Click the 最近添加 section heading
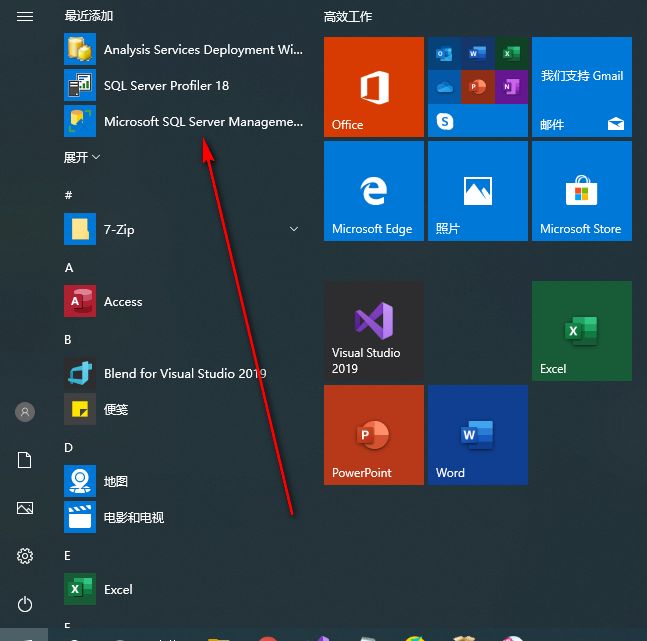Viewport: 647px width, 641px height. 89,16
